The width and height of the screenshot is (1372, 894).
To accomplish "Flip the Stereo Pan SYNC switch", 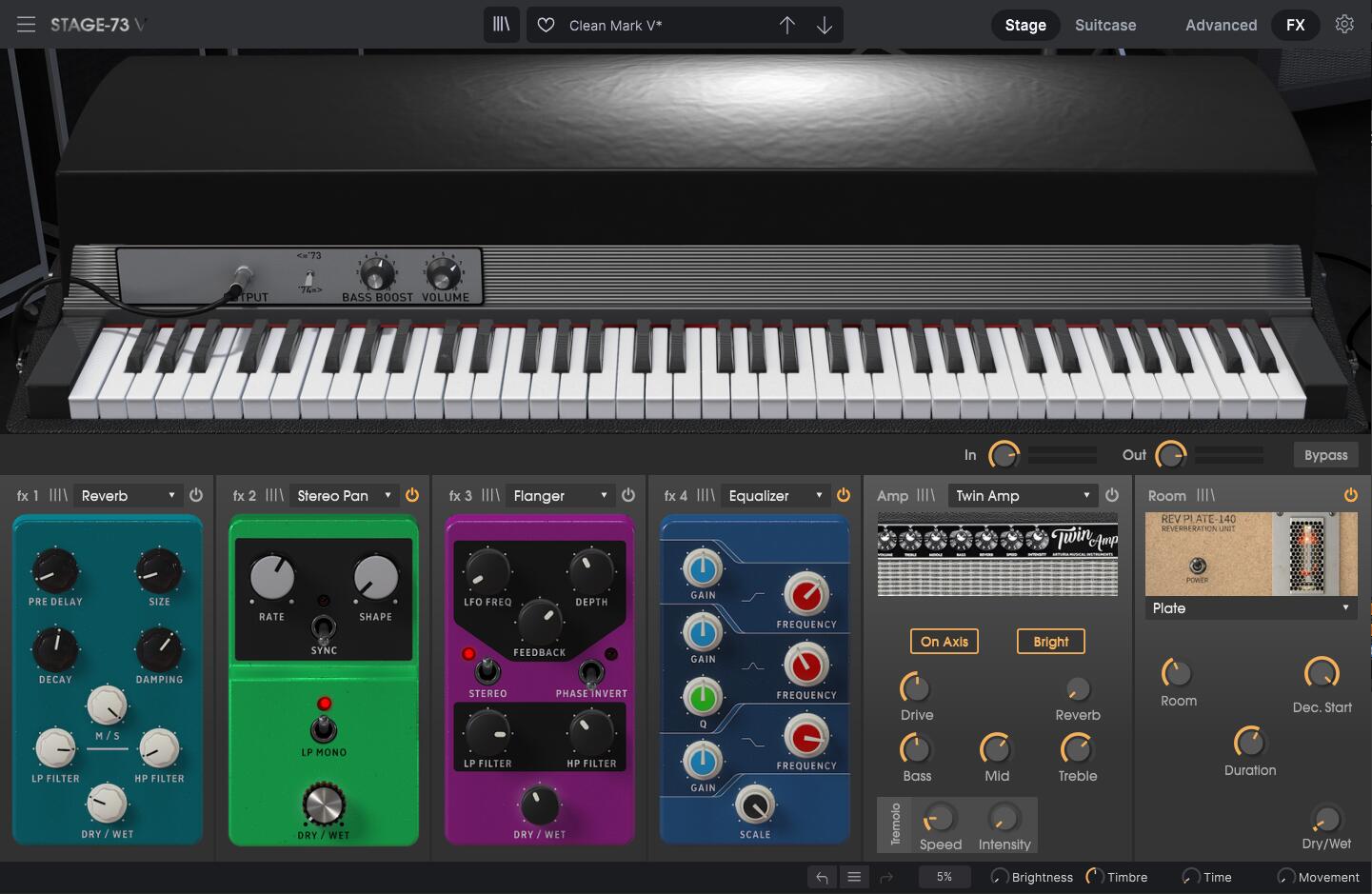I will [324, 627].
